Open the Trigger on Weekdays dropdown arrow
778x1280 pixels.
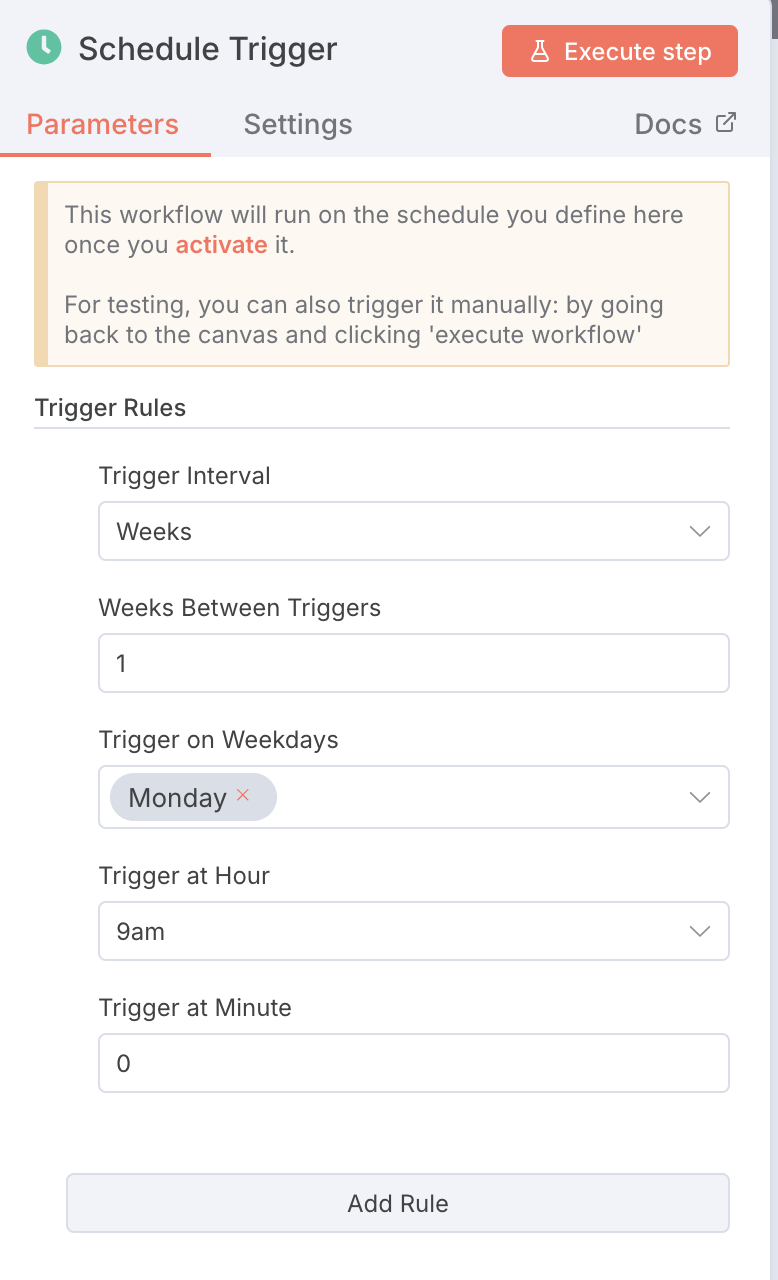(x=700, y=797)
